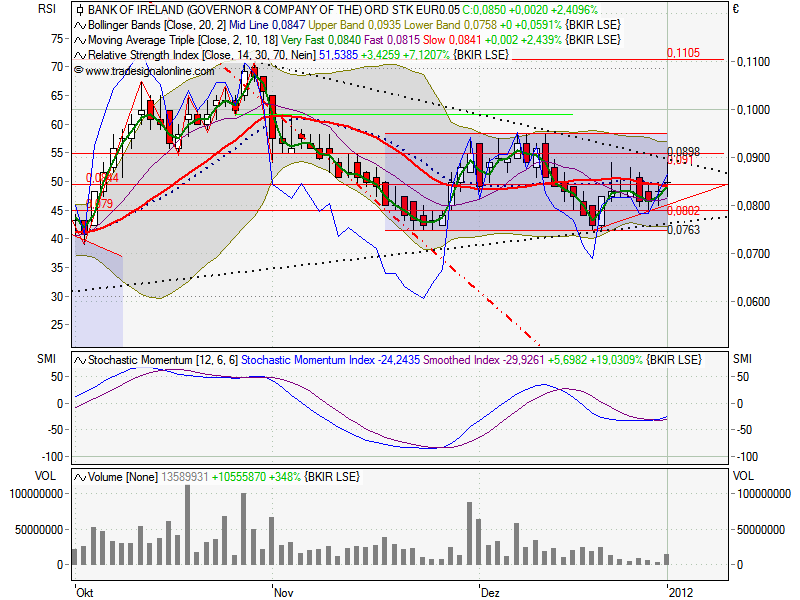
Task: Click volume value 13589931
Action: coord(185,477)
